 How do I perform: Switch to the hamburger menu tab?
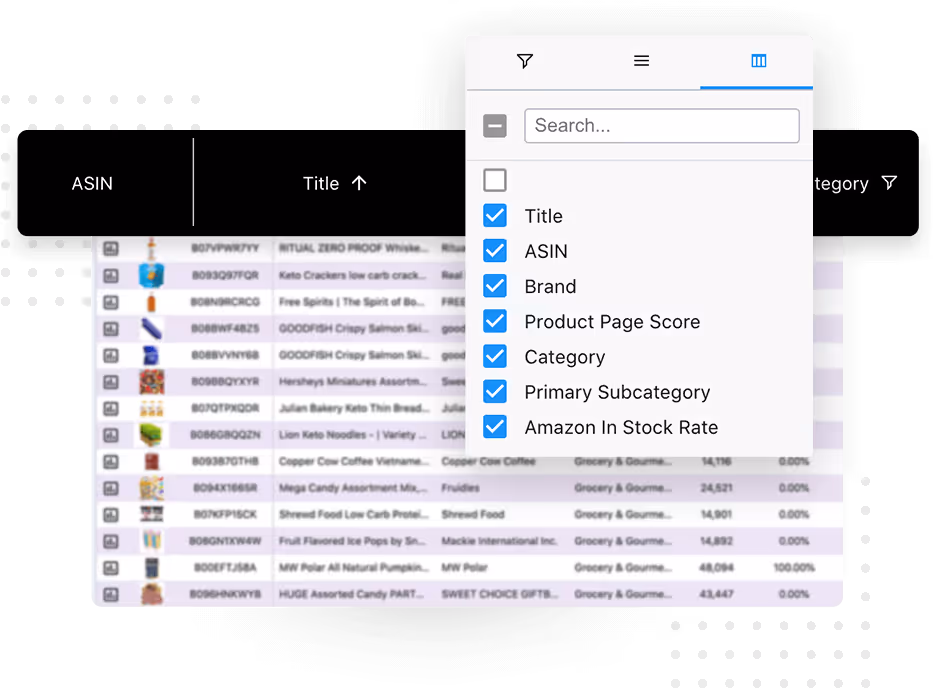tap(641, 61)
